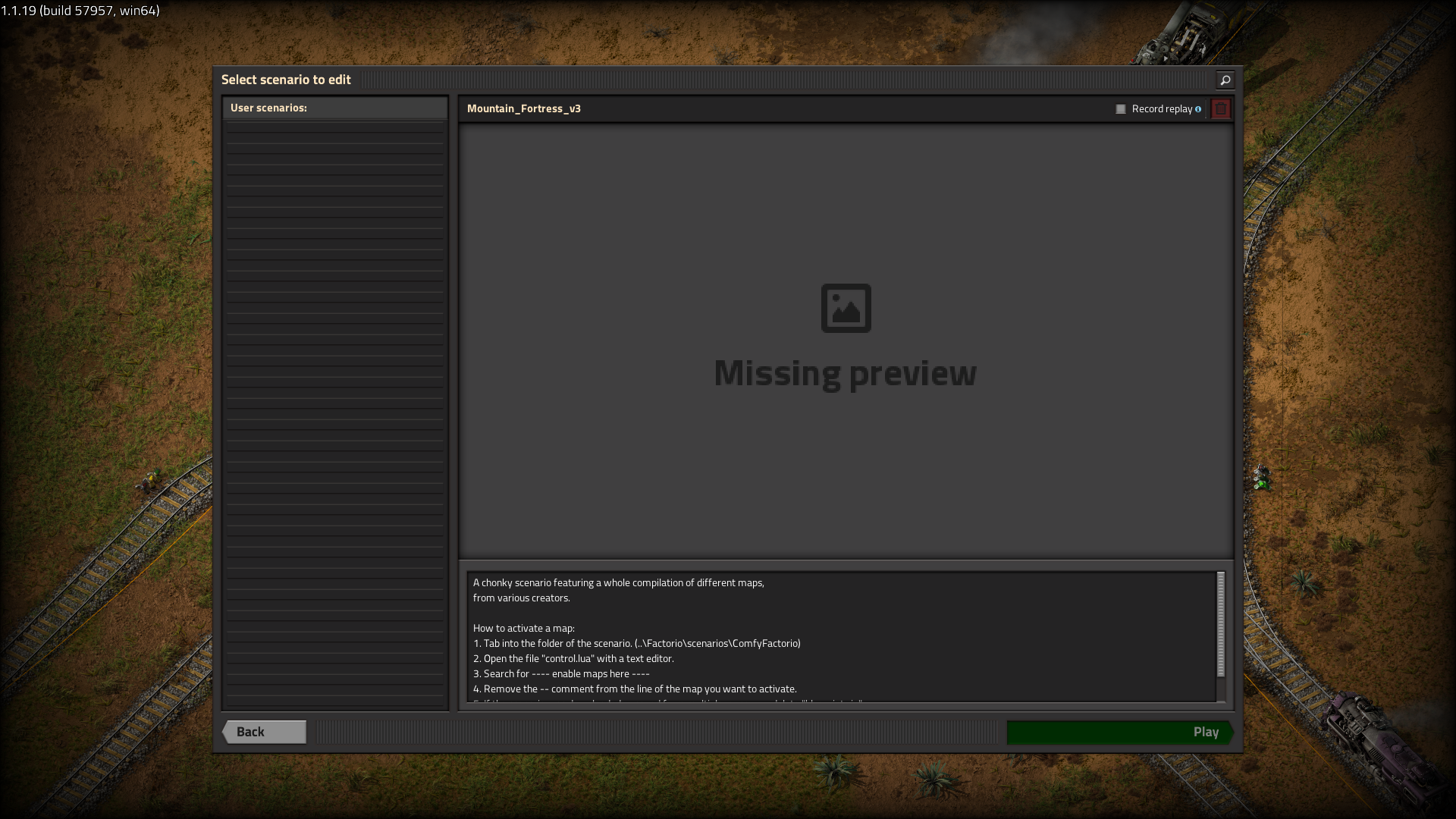Click the Record replay info icon

point(1198,109)
